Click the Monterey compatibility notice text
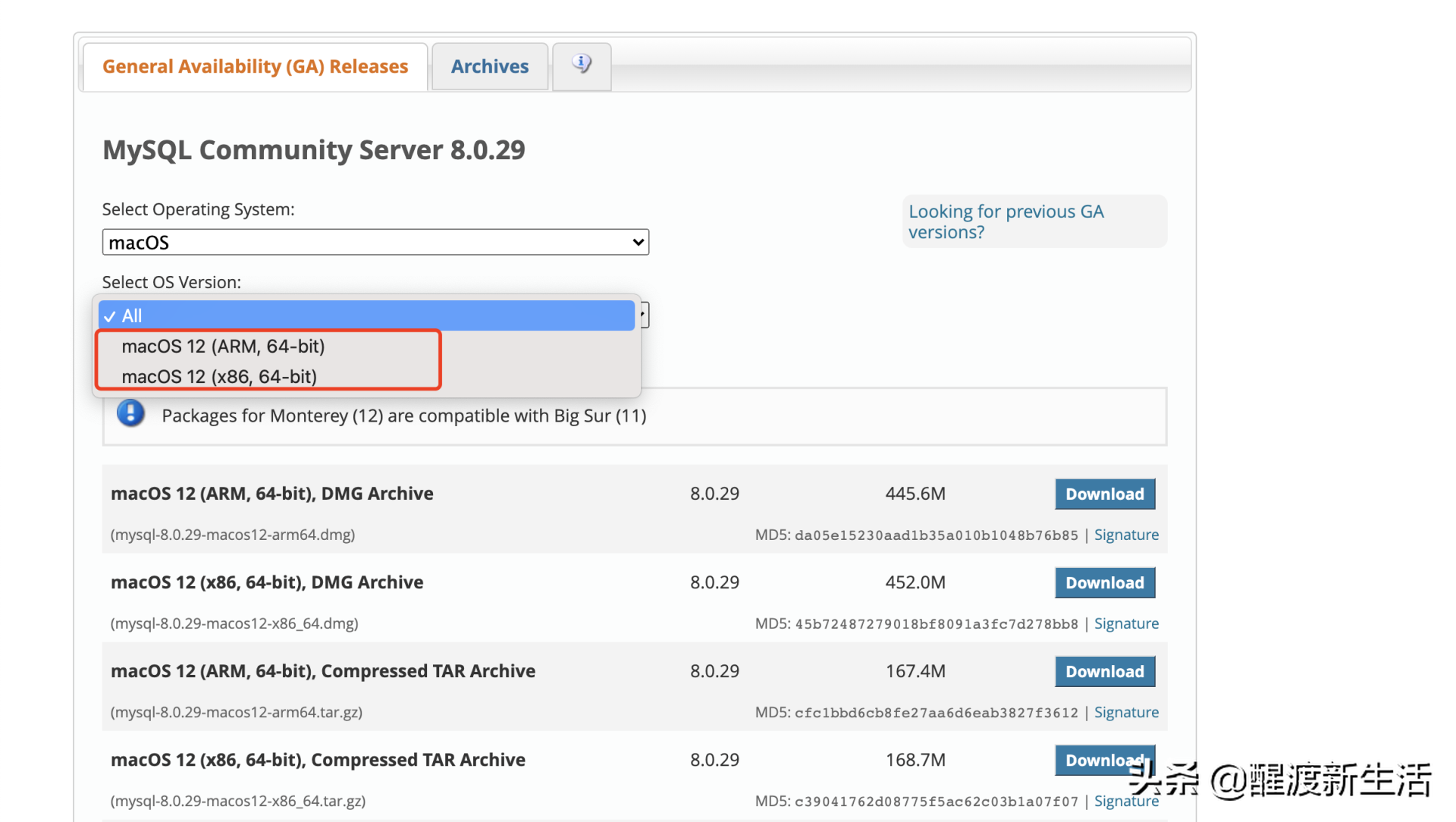The image size is (1456, 822). click(x=403, y=416)
